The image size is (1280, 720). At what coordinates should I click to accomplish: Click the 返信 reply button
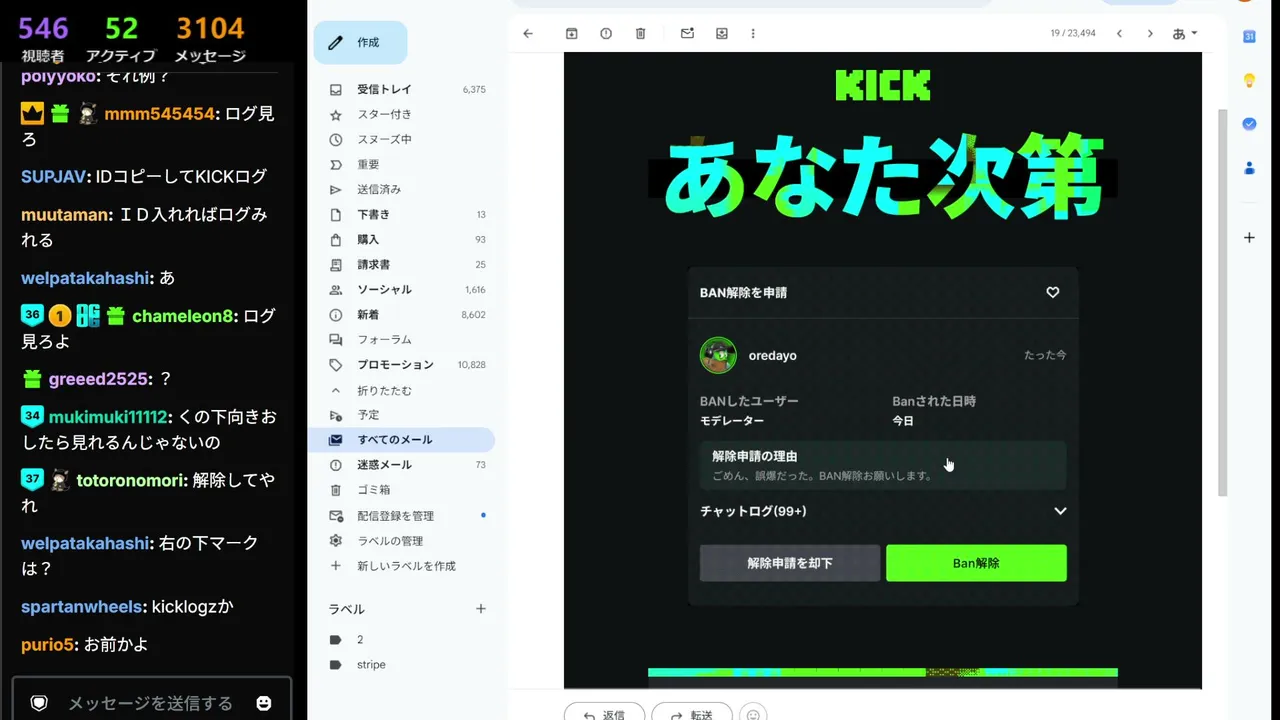[604, 714]
